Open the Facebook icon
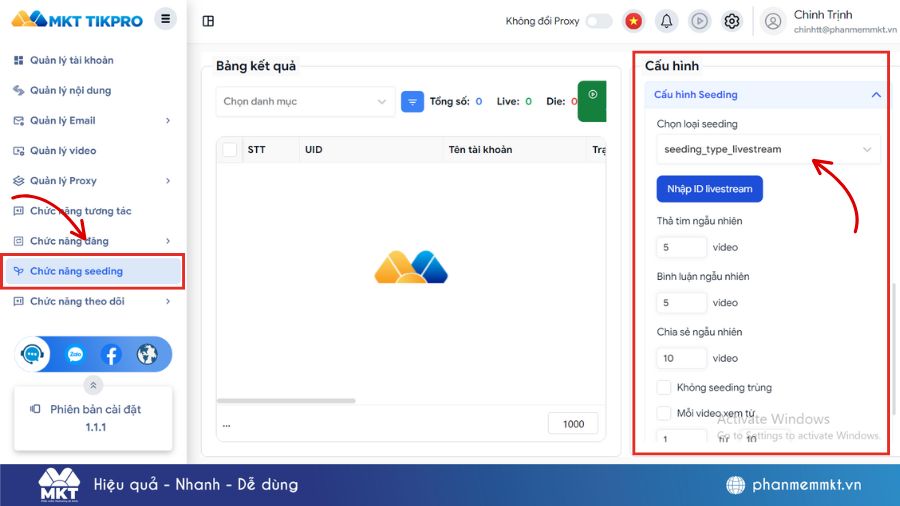This screenshot has height=506, width=900. pyautogui.click(x=111, y=355)
